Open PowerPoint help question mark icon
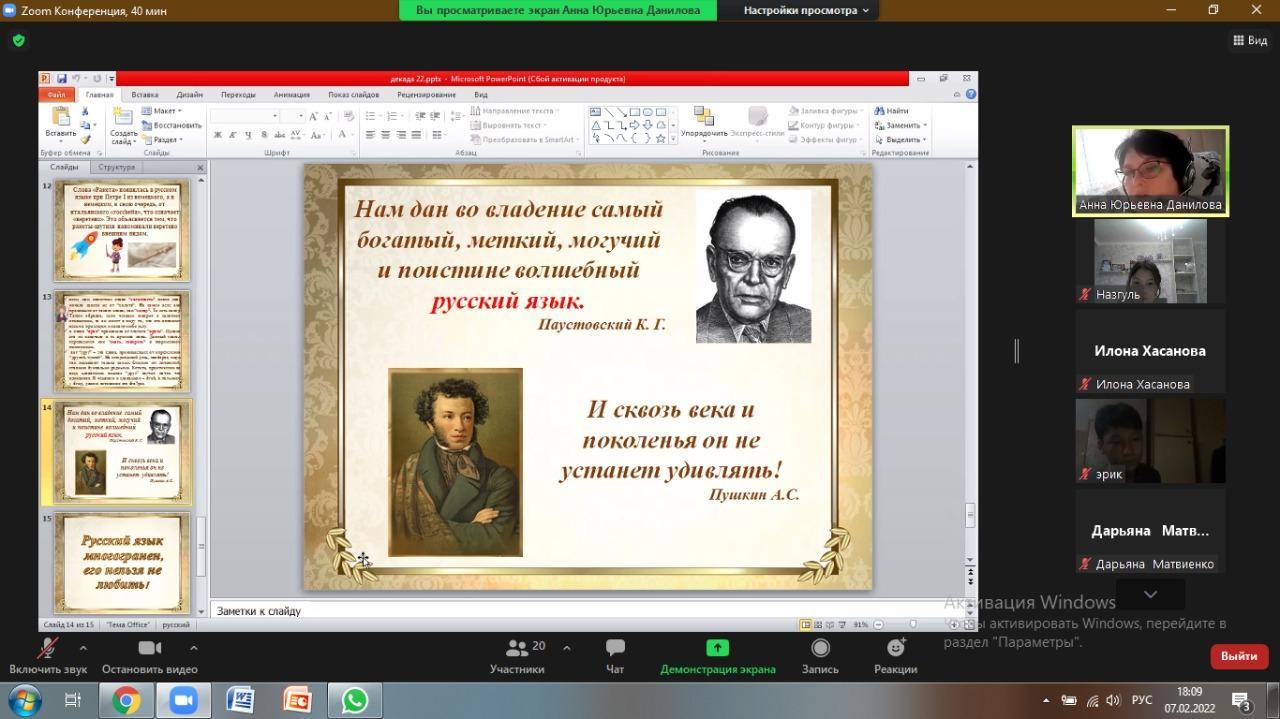The image size is (1280, 719). tap(970, 94)
